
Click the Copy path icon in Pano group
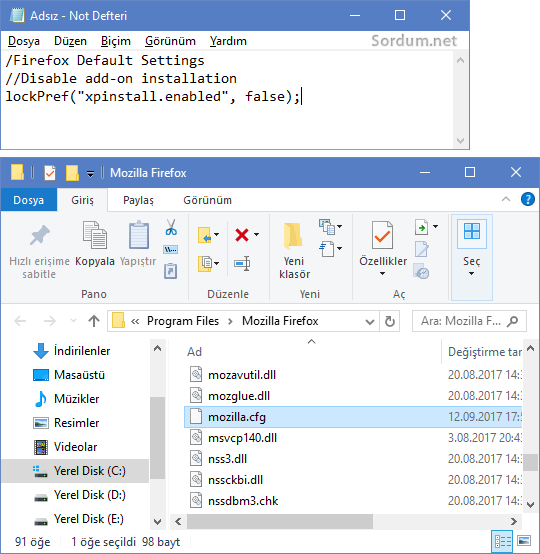pyautogui.click(x=171, y=249)
